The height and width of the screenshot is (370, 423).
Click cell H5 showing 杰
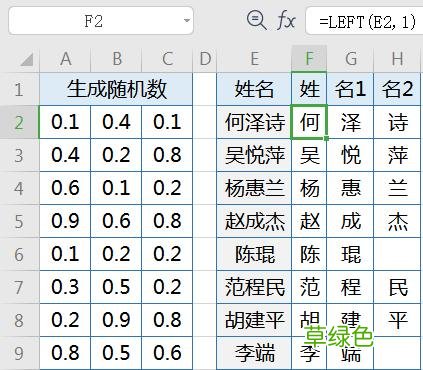[x=397, y=221]
